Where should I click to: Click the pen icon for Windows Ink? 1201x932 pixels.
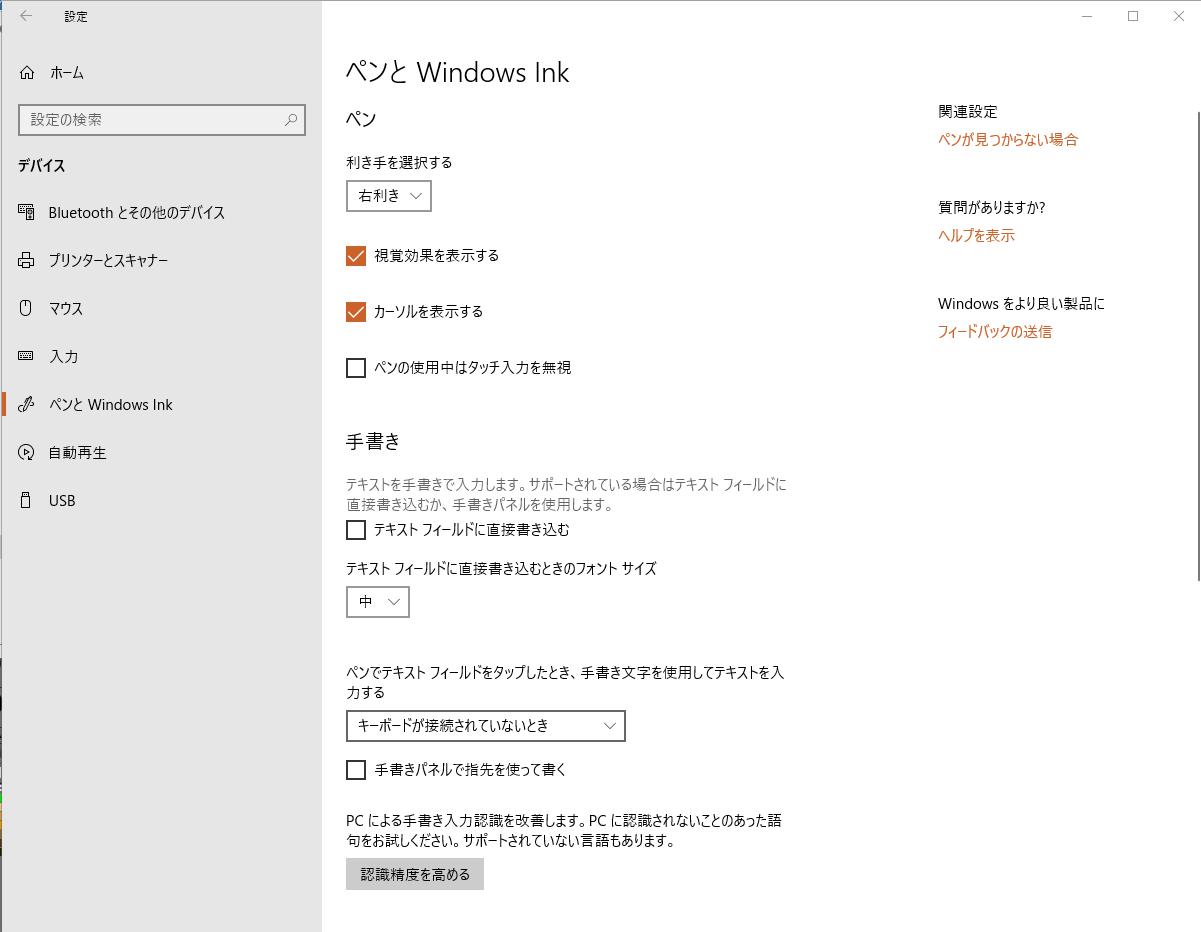pos(27,404)
